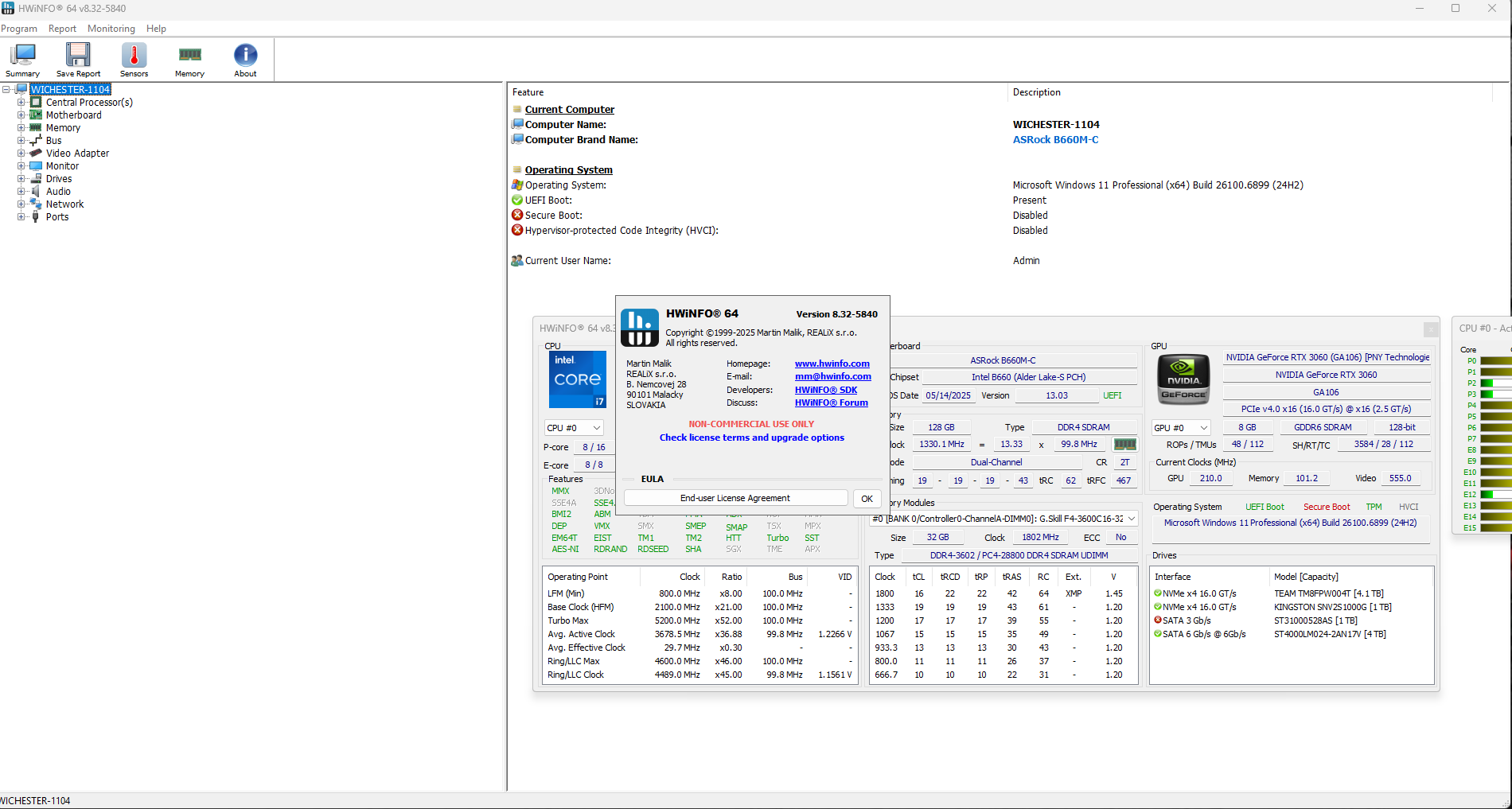Image resolution: width=1512 pixels, height=809 pixels.
Task: Click the NVIDIA GeForce logo image
Action: point(1183,379)
